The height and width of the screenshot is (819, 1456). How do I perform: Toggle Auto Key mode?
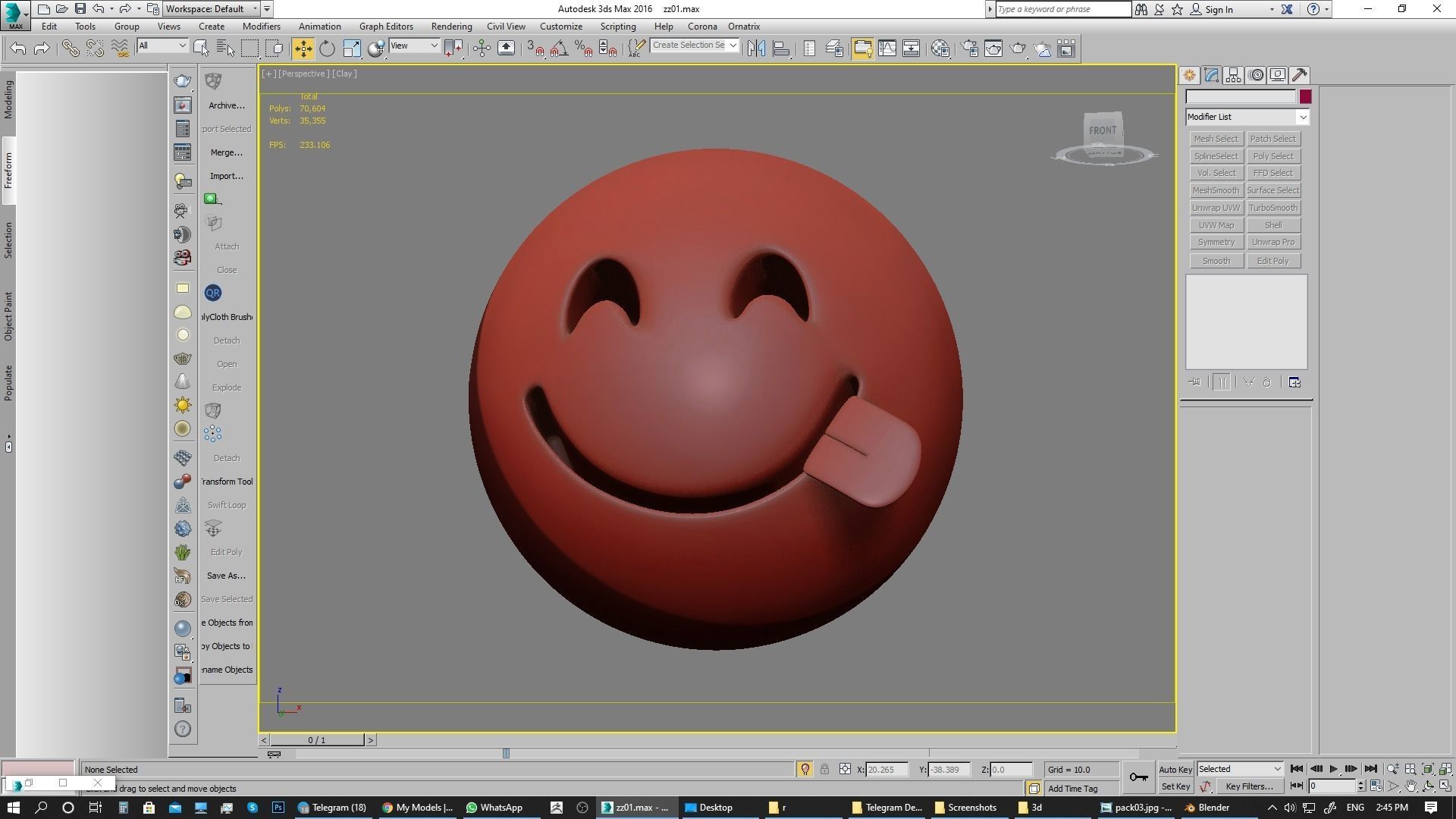[x=1175, y=769]
